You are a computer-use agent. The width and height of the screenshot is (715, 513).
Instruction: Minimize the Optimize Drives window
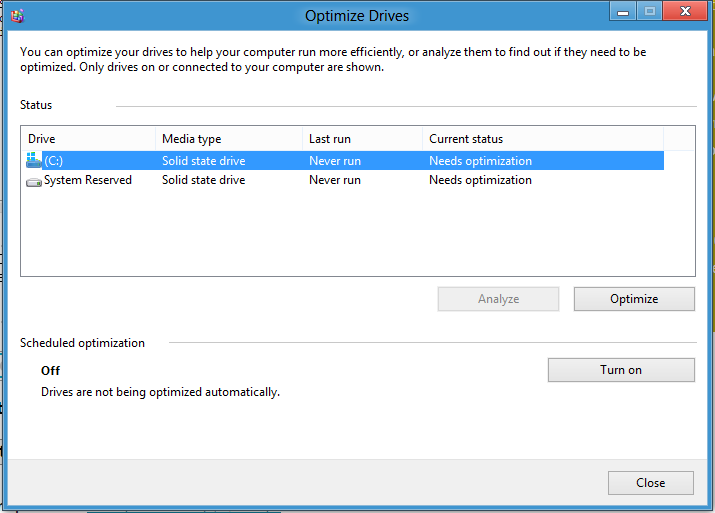coord(623,11)
